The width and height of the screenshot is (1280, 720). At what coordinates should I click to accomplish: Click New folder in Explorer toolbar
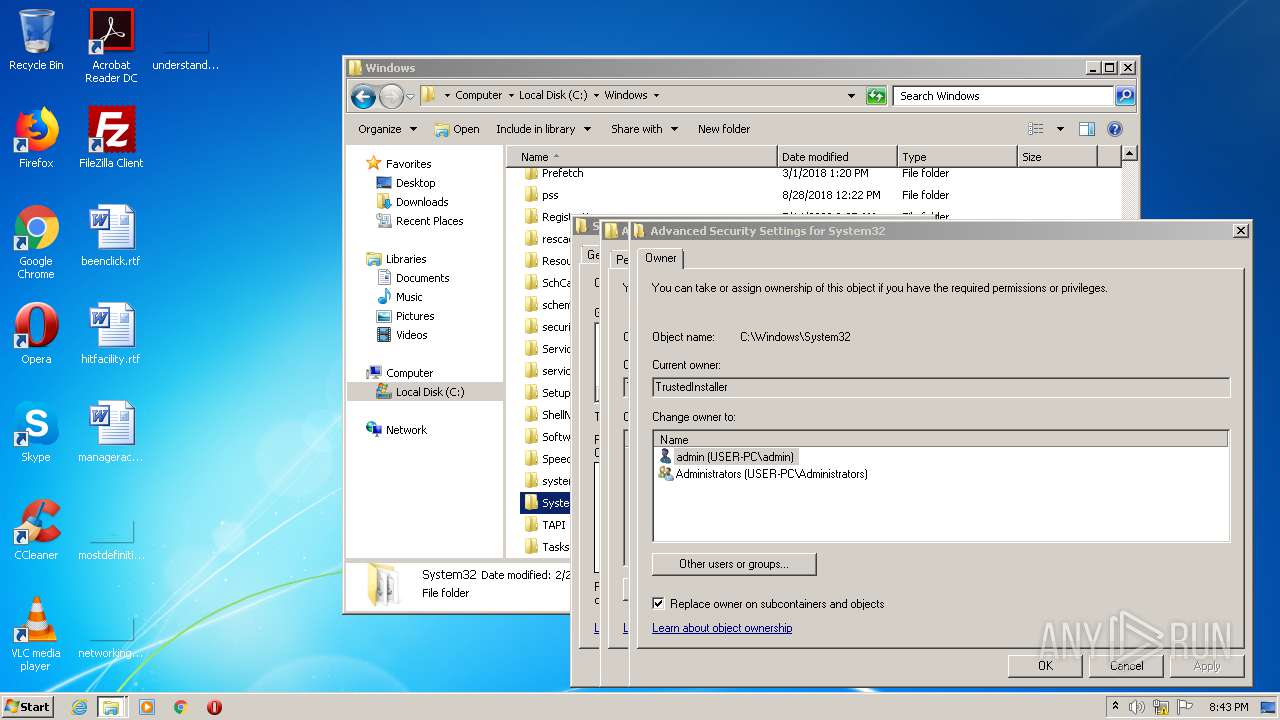724,129
